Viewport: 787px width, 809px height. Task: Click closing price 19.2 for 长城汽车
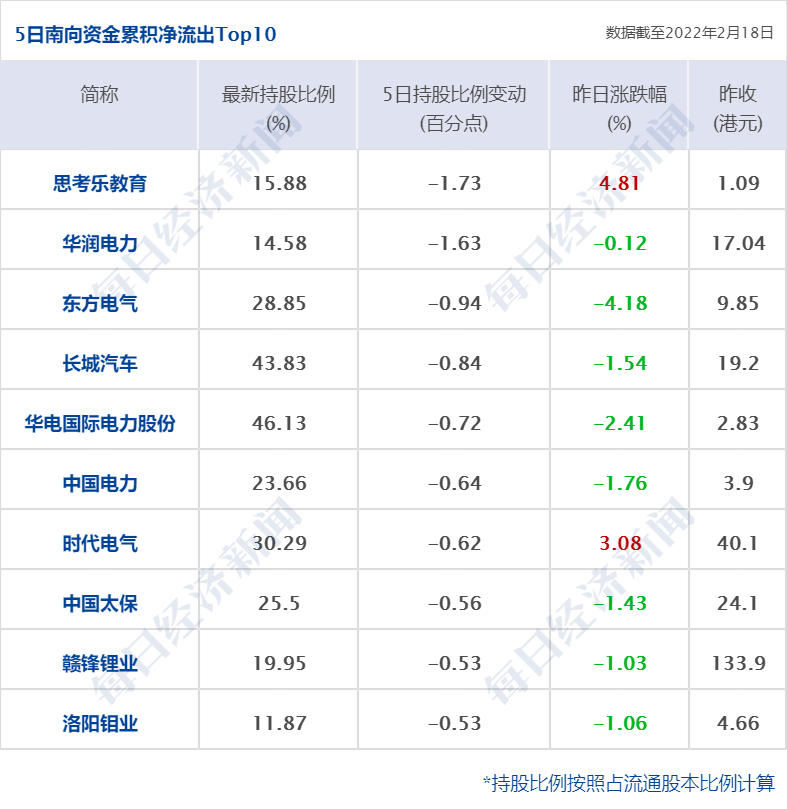click(x=738, y=363)
